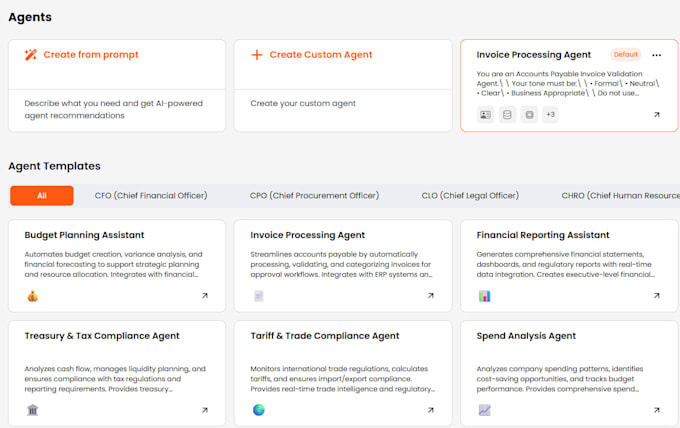This screenshot has height=428, width=680.
Task: Click the ID card tool icon on default agent
Action: (485, 114)
